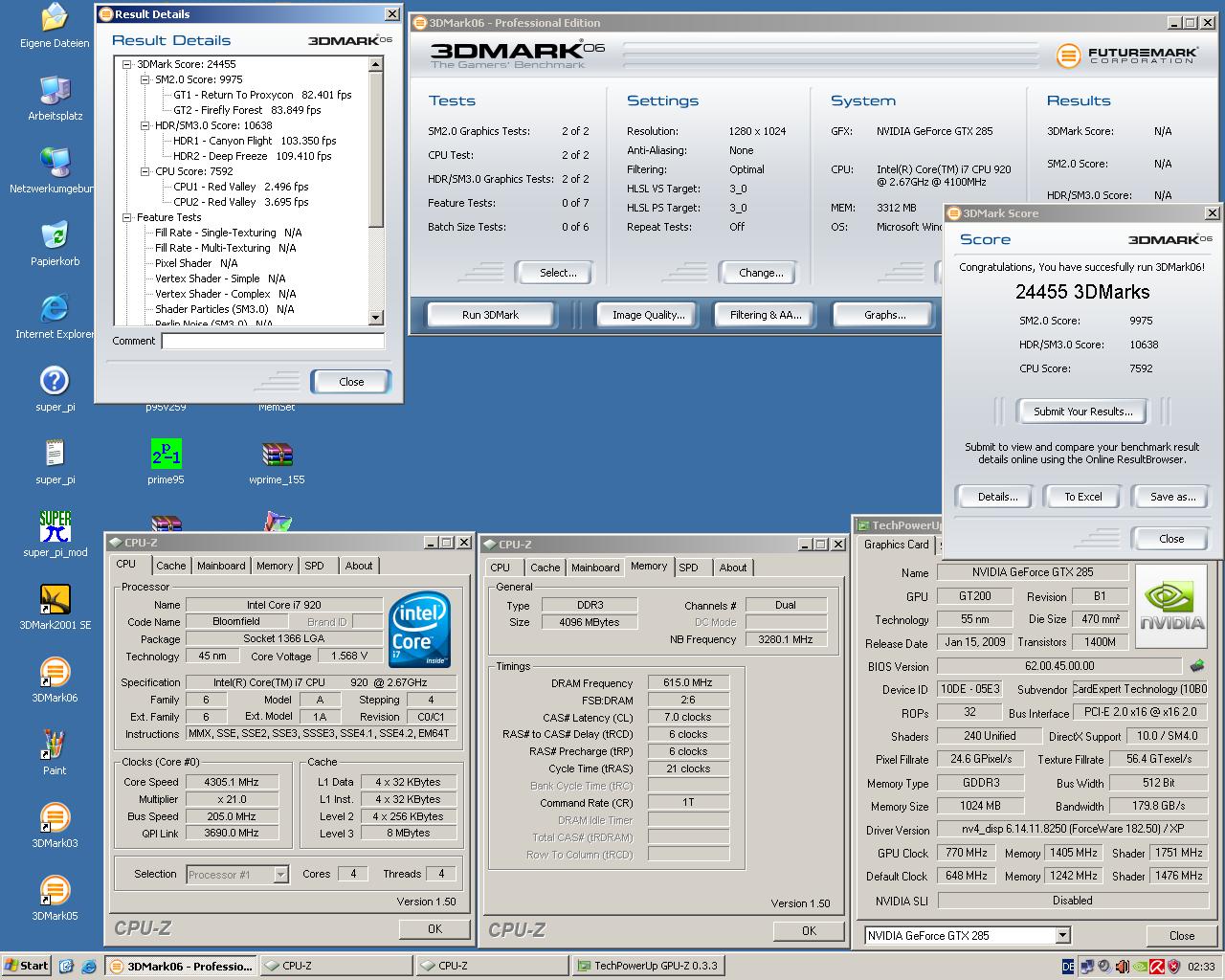
Task: Click Close button in GPU-Z window
Action: (1182, 936)
